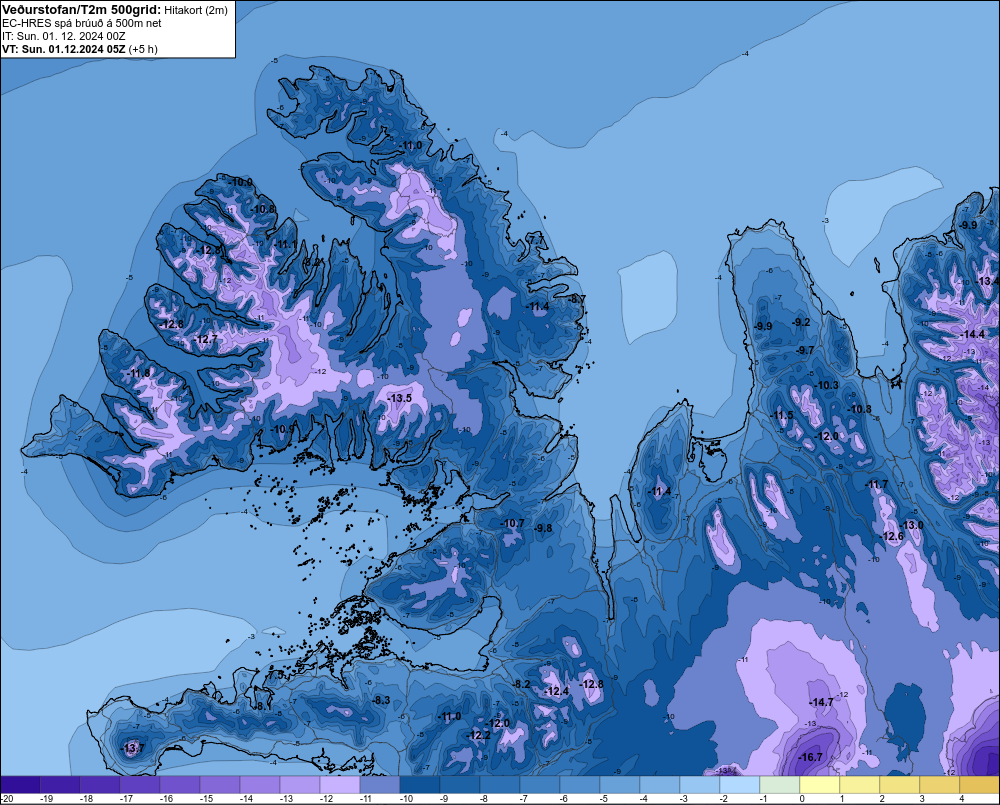Viewport: 1000px width, 805px height.
Task: Click the -14.4 temperature label
Action: click(x=973, y=334)
